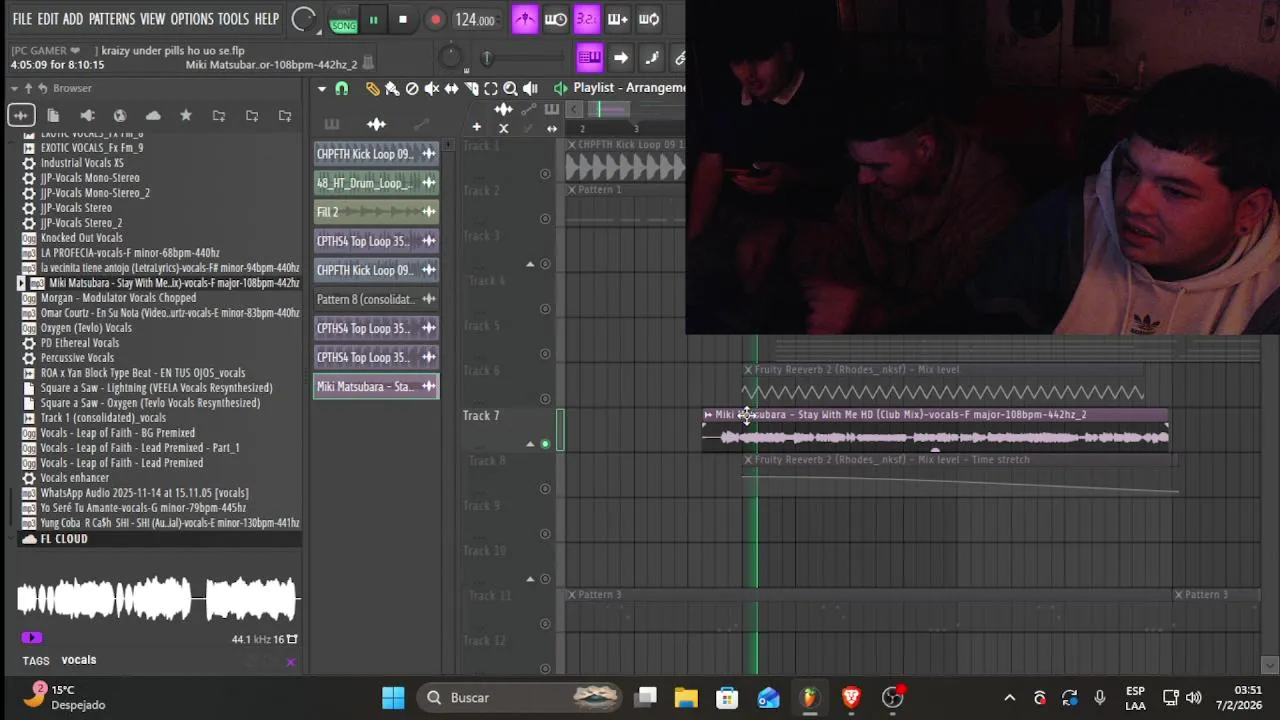This screenshot has height=720, width=1280.
Task: Select the Playback speaker tool in Playlist
Action: point(530,88)
